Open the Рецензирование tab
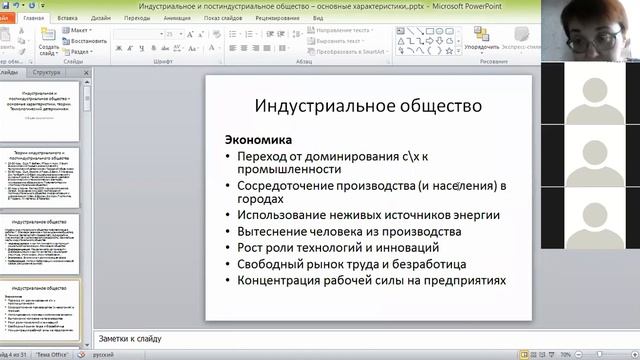This screenshot has height=360, width=640. click(278, 18)
